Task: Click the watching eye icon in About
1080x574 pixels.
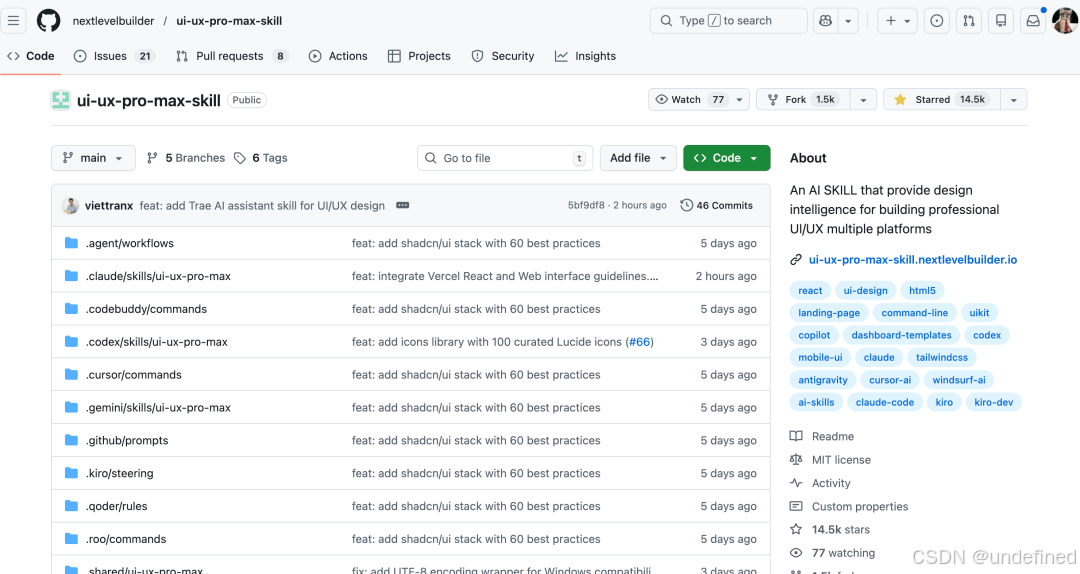Action: coord(796,553)
